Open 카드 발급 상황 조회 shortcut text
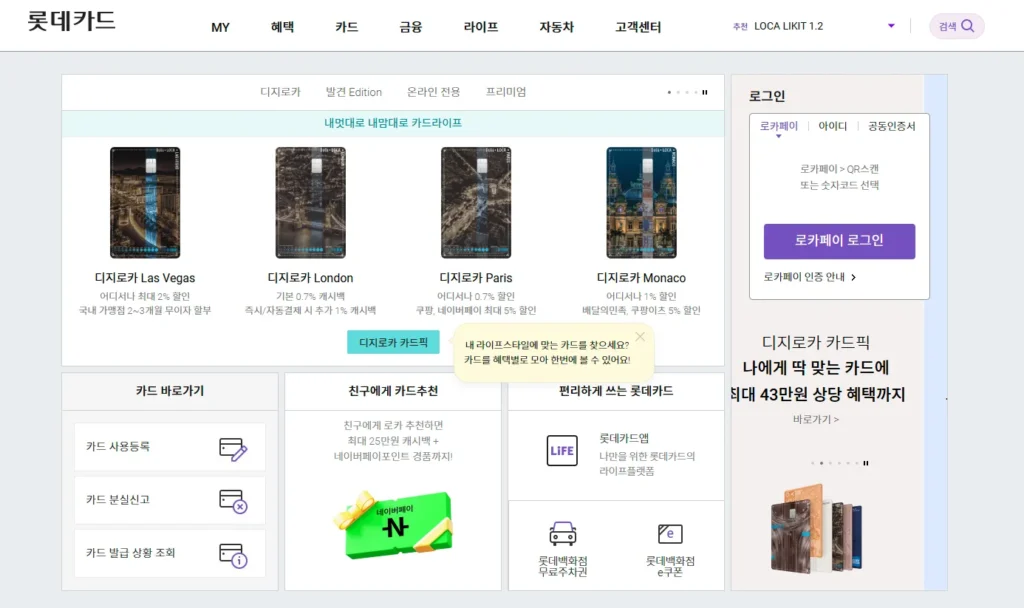Screen dimensions: 1024x608 (131, 552)
